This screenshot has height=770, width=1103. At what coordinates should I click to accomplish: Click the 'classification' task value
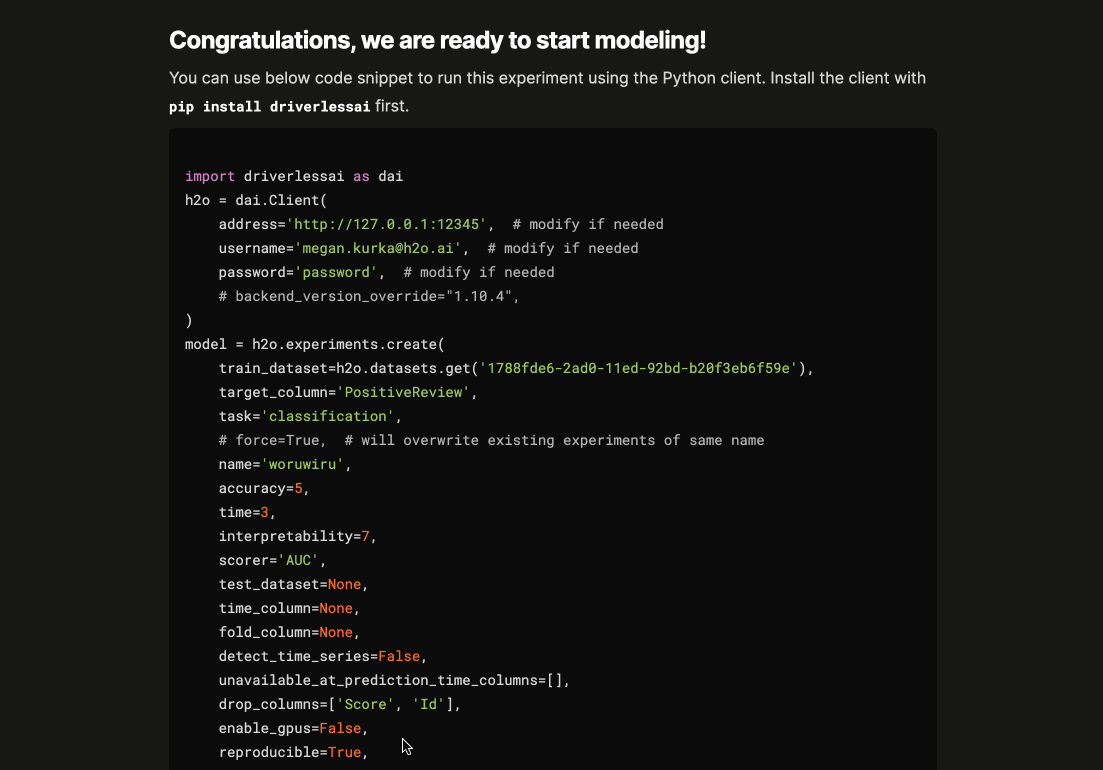335,416
